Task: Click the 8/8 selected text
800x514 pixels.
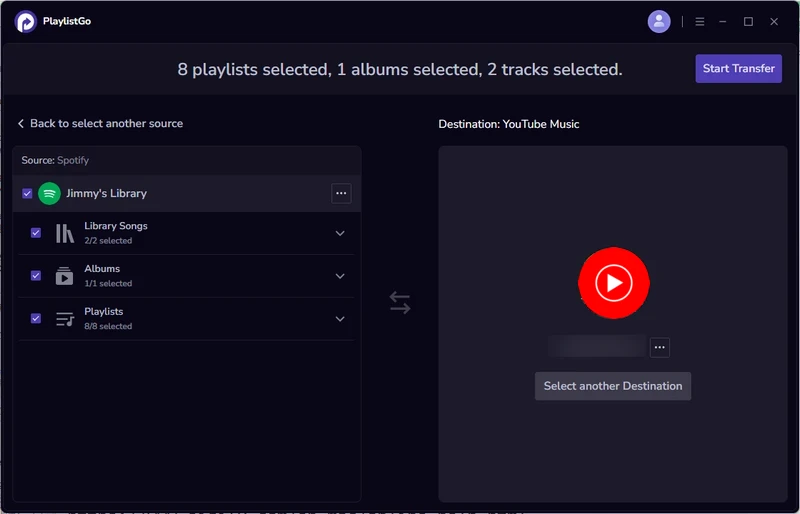Action: (x=108, y=326)
